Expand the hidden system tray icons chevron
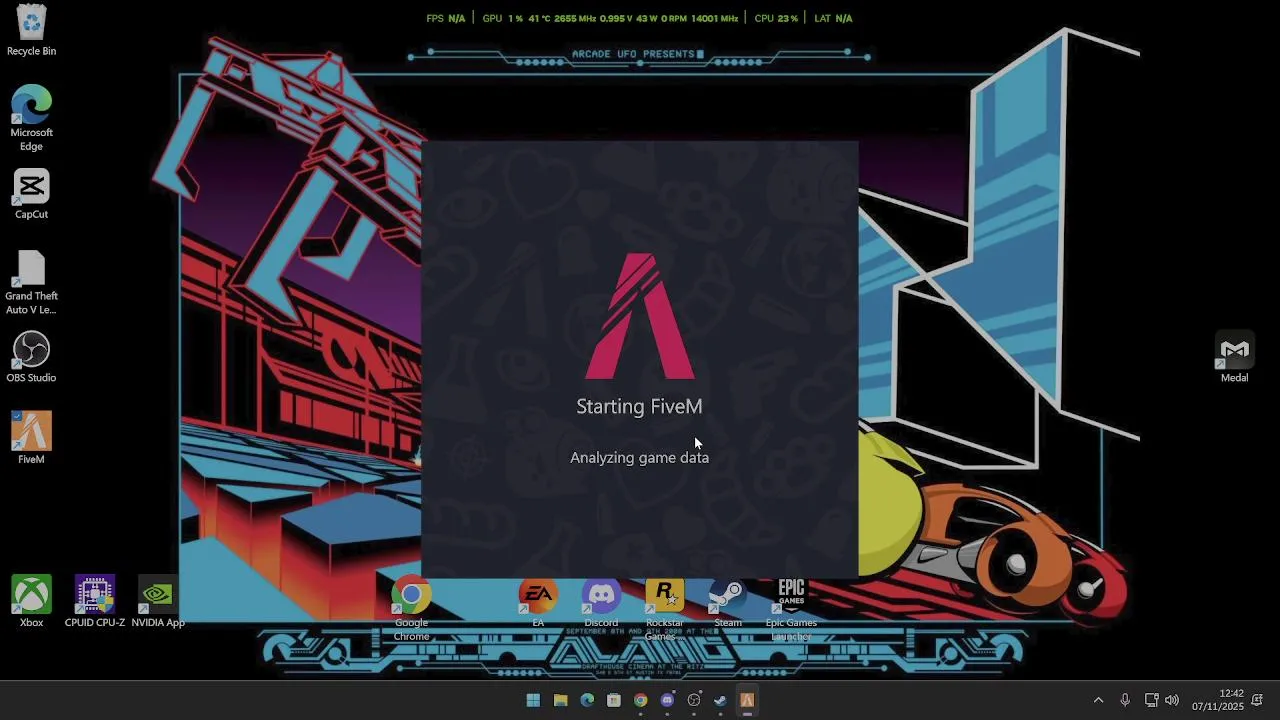The width and height of the screenshot is (1280, 720). point(1098,700)
